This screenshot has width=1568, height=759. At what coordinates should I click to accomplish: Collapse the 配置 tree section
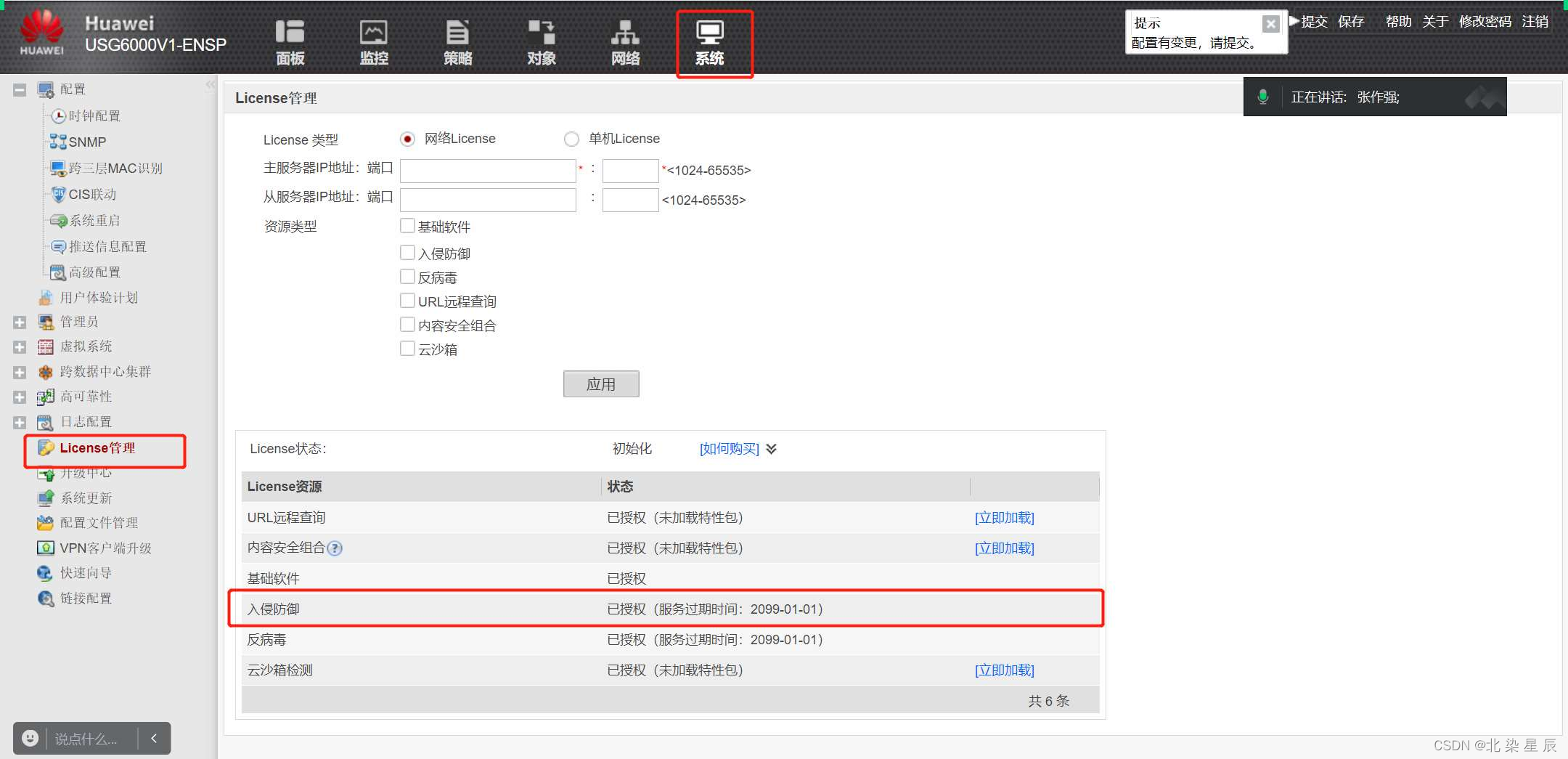coord(19,89)
